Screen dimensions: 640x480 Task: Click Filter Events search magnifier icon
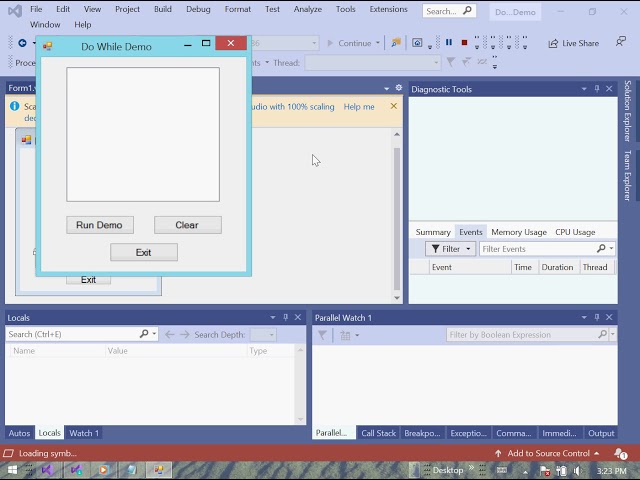pos(601,248)
